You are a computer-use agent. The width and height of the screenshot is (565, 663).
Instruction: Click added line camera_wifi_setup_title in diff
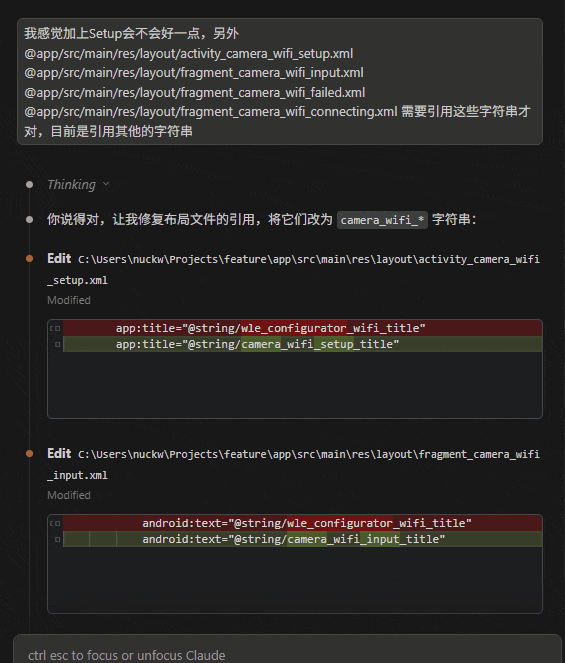tap(302, 344)
